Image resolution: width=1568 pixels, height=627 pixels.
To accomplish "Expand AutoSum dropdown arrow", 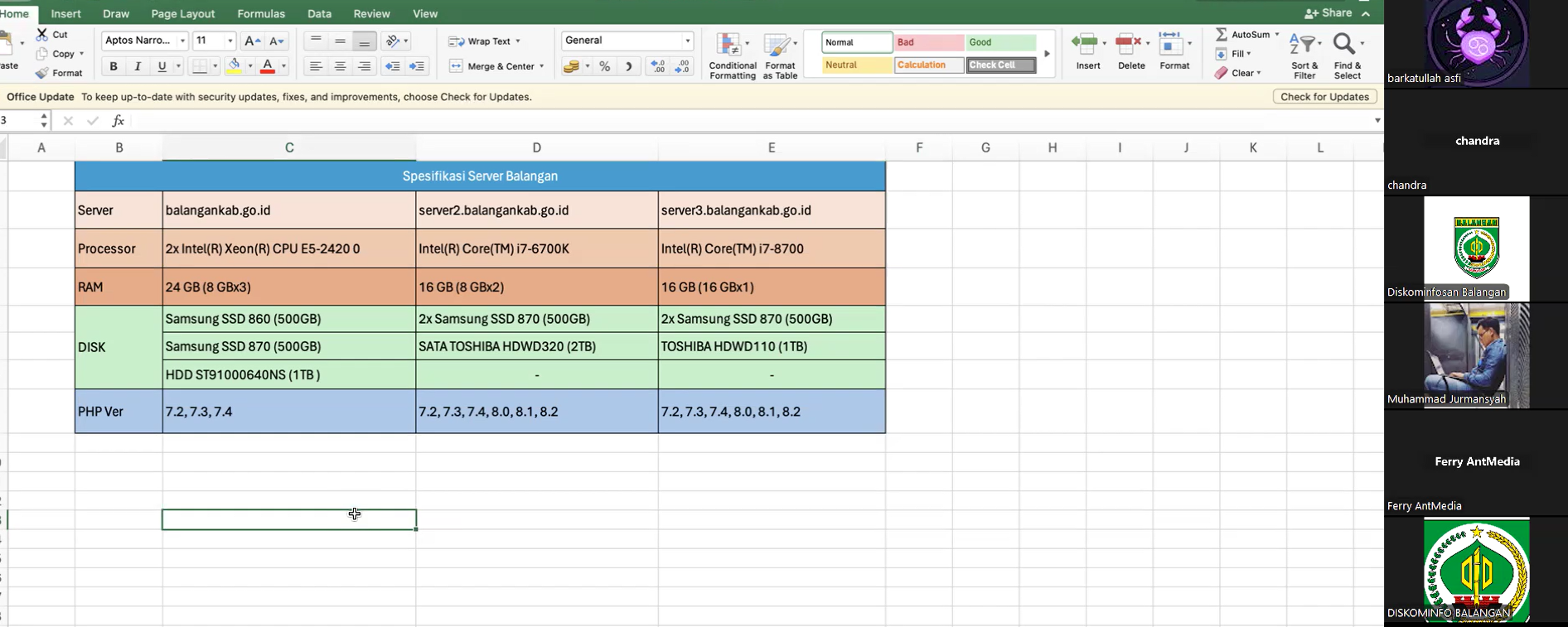I will point(1276,35).
